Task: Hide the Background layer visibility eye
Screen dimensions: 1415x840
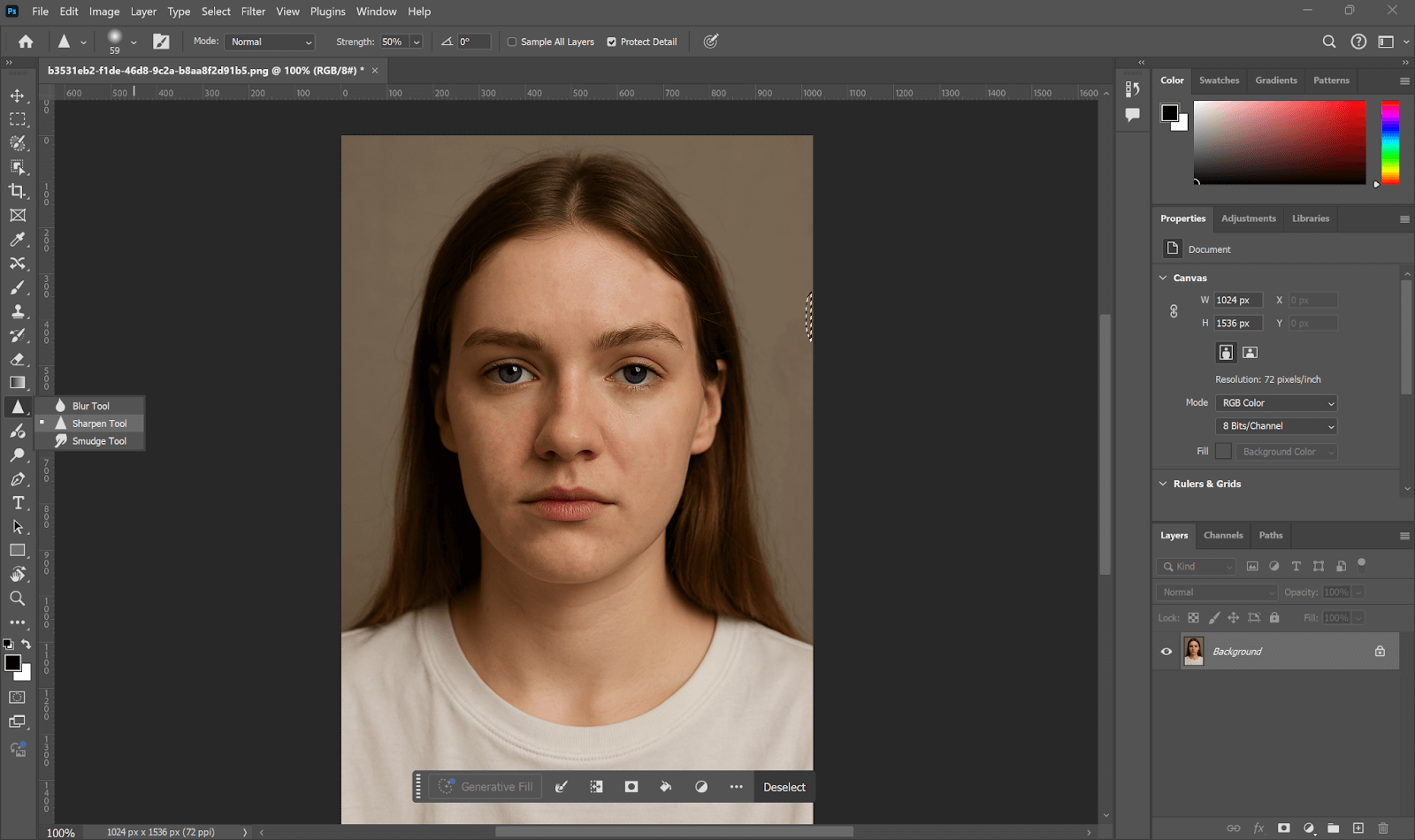Action: 1166,652
